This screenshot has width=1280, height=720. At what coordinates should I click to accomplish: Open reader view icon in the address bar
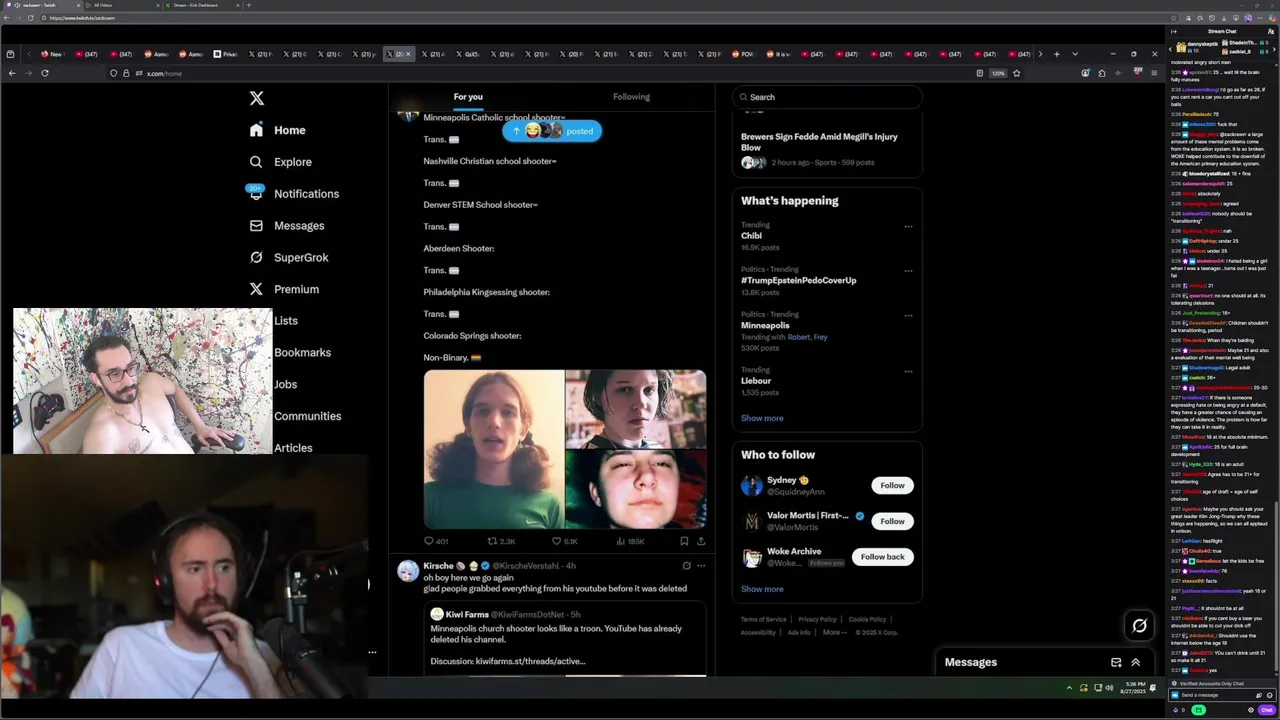979,73
